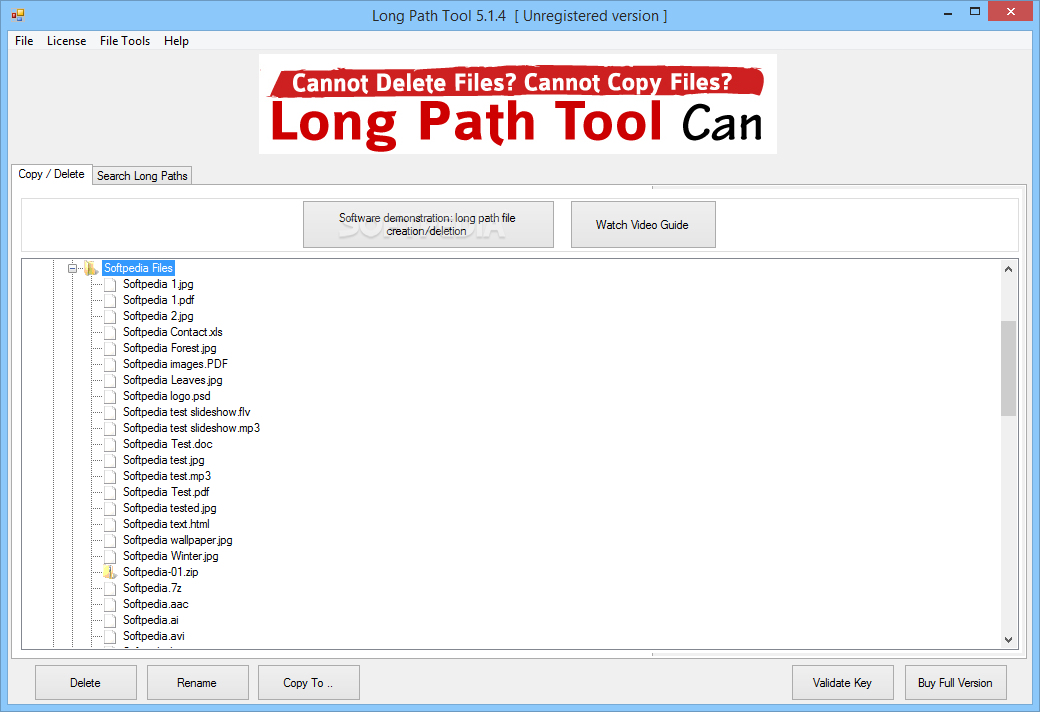This screenshot has height=712, width=1040.
Task: Click the file icon beside Softpedia Winter.jpg
Action: pyautogui.click(x=110, y=556)
